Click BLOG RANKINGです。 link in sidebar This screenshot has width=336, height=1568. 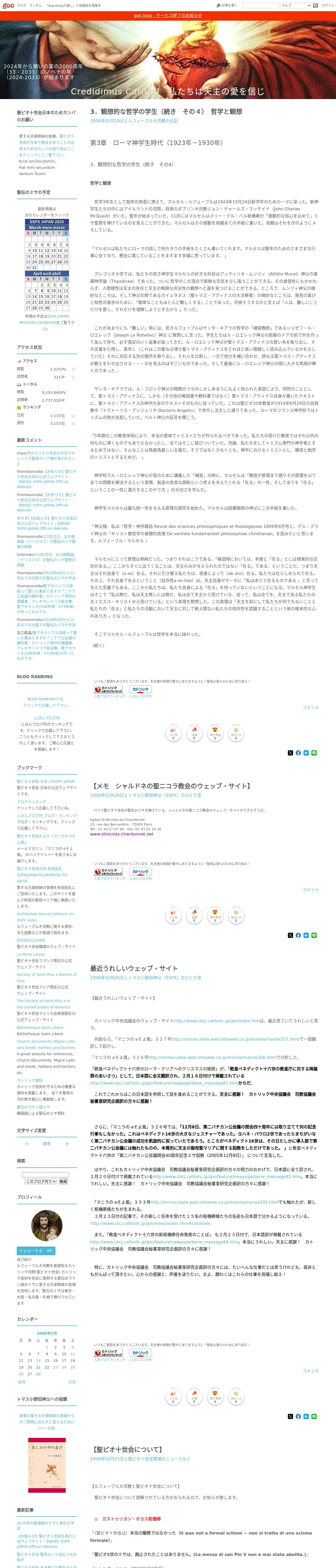(46, 699)
